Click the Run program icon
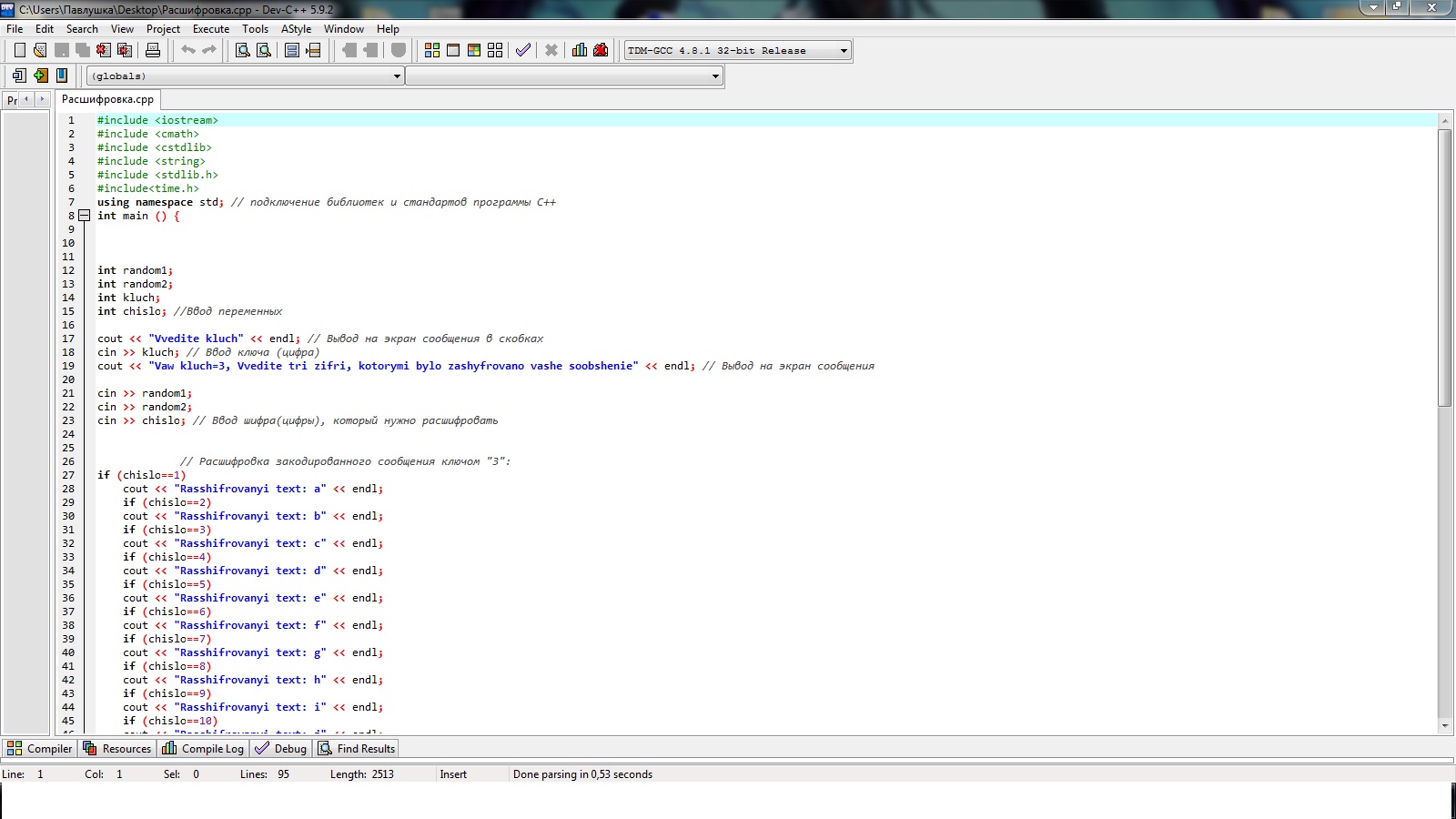Viewport: 1456px width, 819px height. click(x=453, y=50)
